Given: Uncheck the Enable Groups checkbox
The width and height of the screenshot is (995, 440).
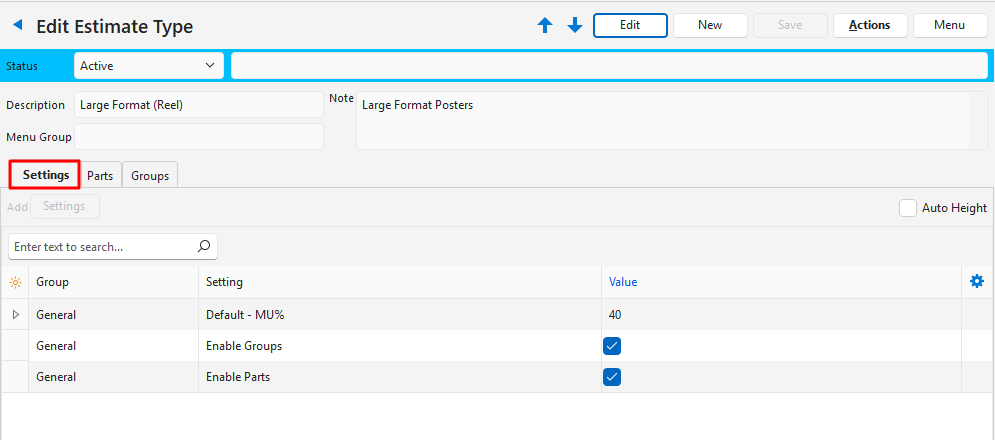Looking at the screenshot, I should (x=613, y=346).
